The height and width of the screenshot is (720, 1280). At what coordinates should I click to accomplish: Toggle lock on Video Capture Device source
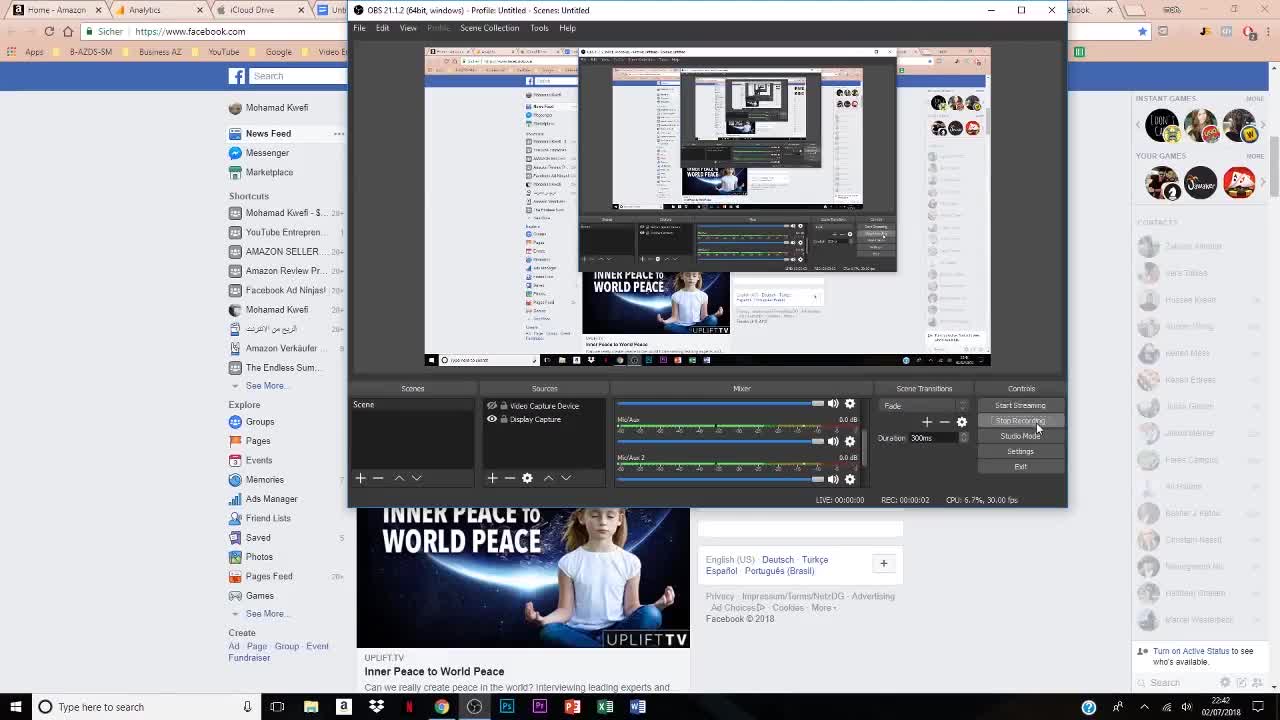[x=503, y=406]
